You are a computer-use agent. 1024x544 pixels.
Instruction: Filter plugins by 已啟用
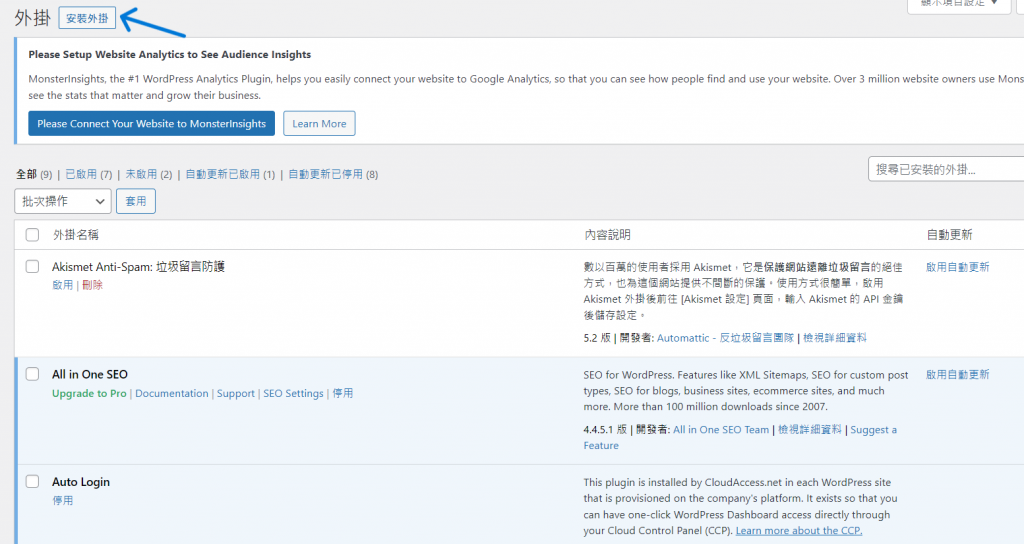point(81,174)
